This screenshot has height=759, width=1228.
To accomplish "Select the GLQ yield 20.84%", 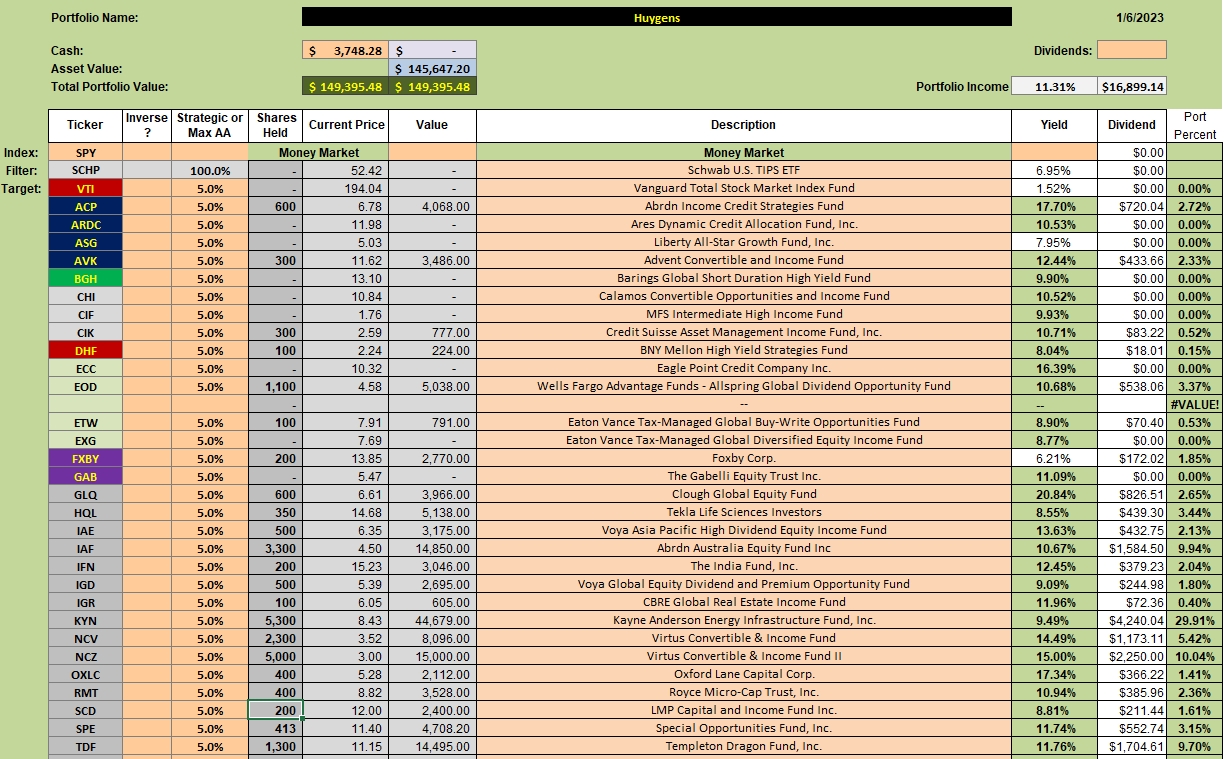I will [x=1054, y=494].
